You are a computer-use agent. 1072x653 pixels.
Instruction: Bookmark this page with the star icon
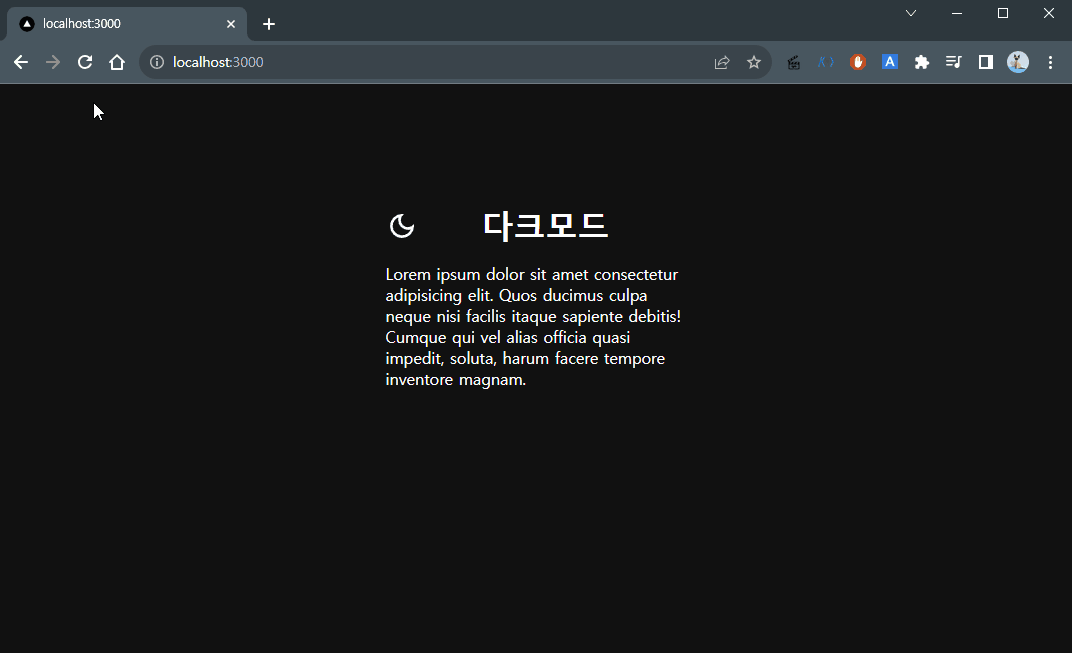tap(754, 62)
